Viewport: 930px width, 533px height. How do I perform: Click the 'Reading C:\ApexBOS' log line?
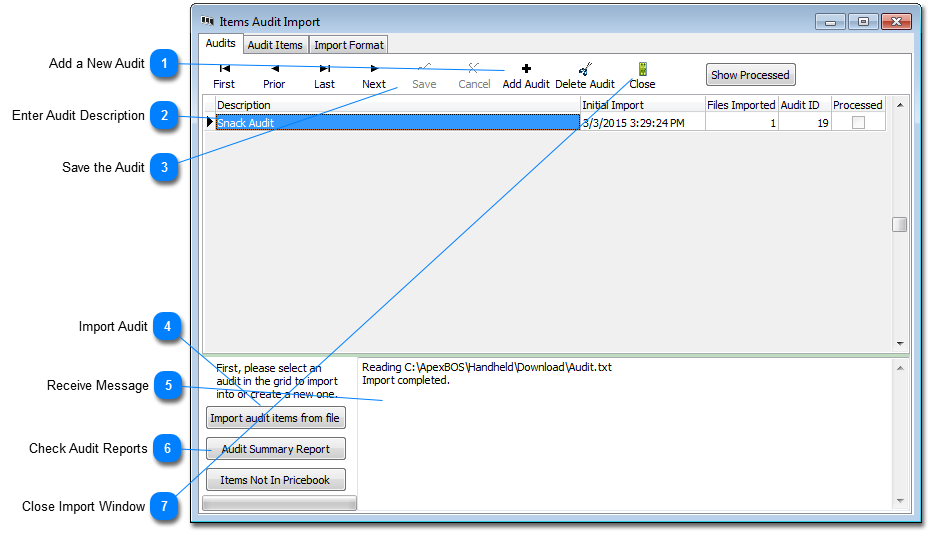[487, 367]
